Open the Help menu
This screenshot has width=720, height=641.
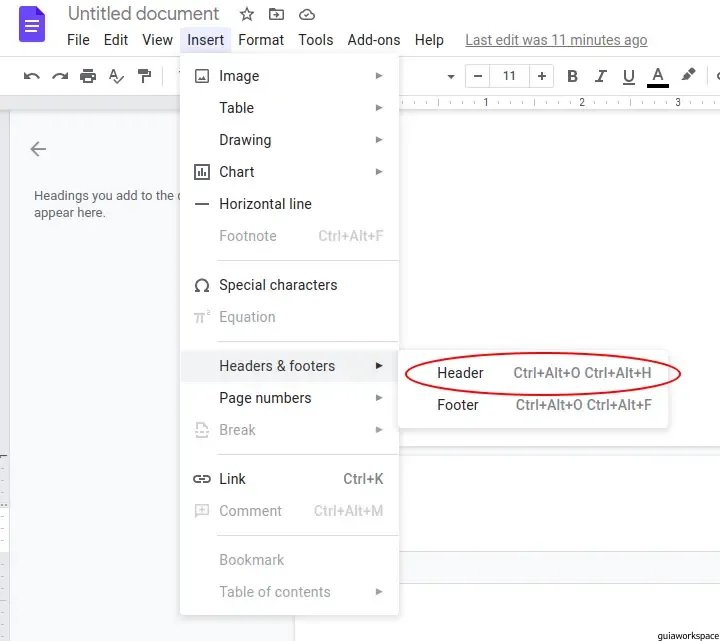pyautogui.click(x=429, y=40)
